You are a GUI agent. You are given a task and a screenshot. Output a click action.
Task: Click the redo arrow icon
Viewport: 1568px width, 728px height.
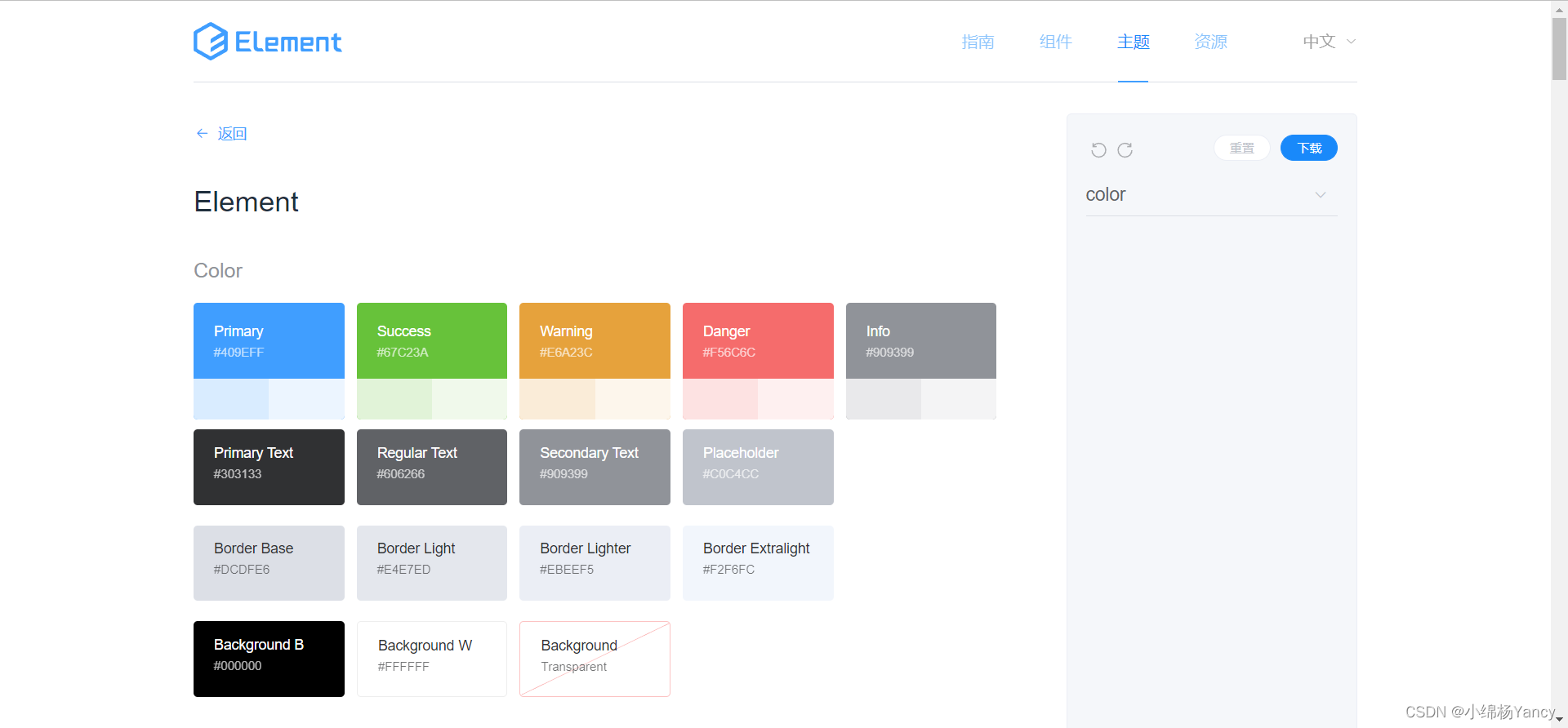point(1125,150)
